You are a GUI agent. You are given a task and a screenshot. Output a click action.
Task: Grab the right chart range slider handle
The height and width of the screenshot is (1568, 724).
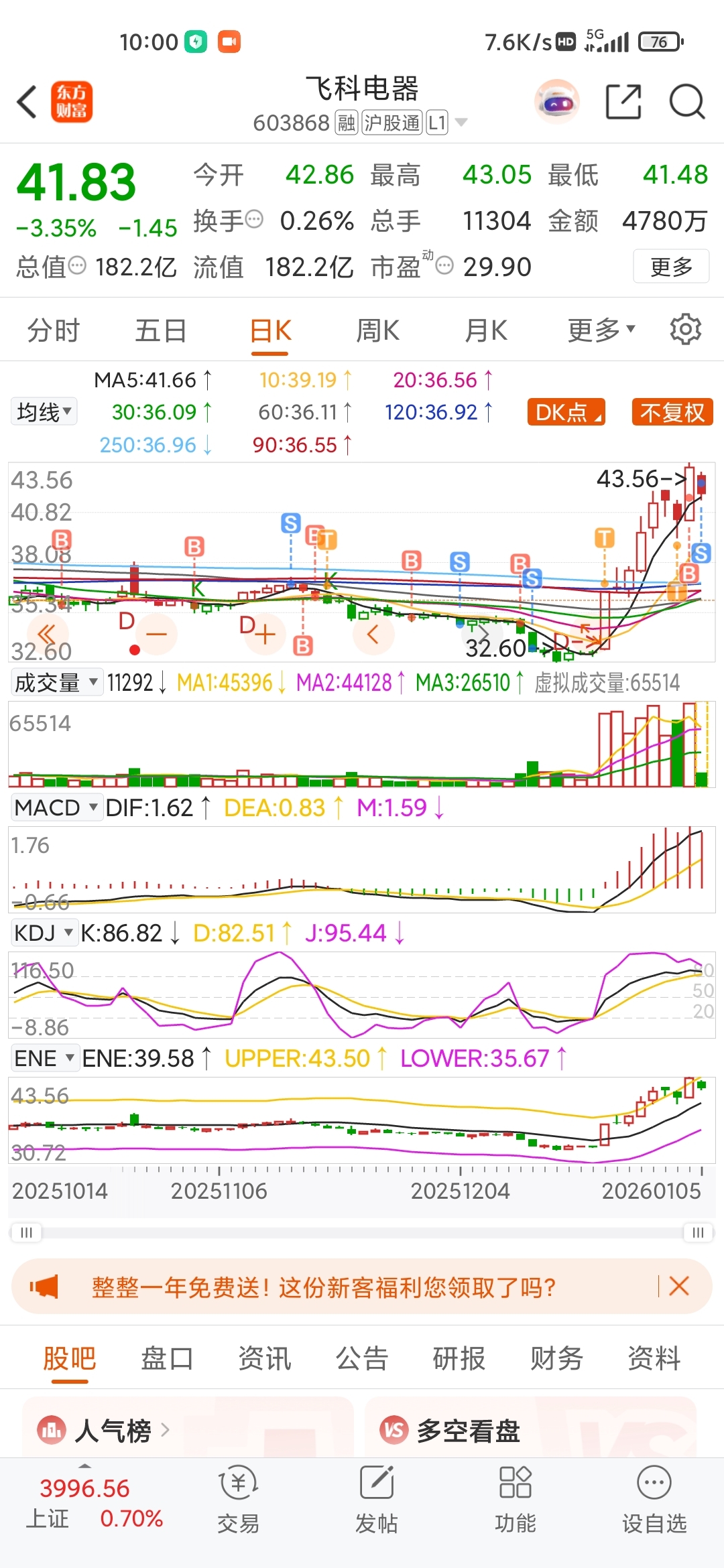pos(698,1232)
